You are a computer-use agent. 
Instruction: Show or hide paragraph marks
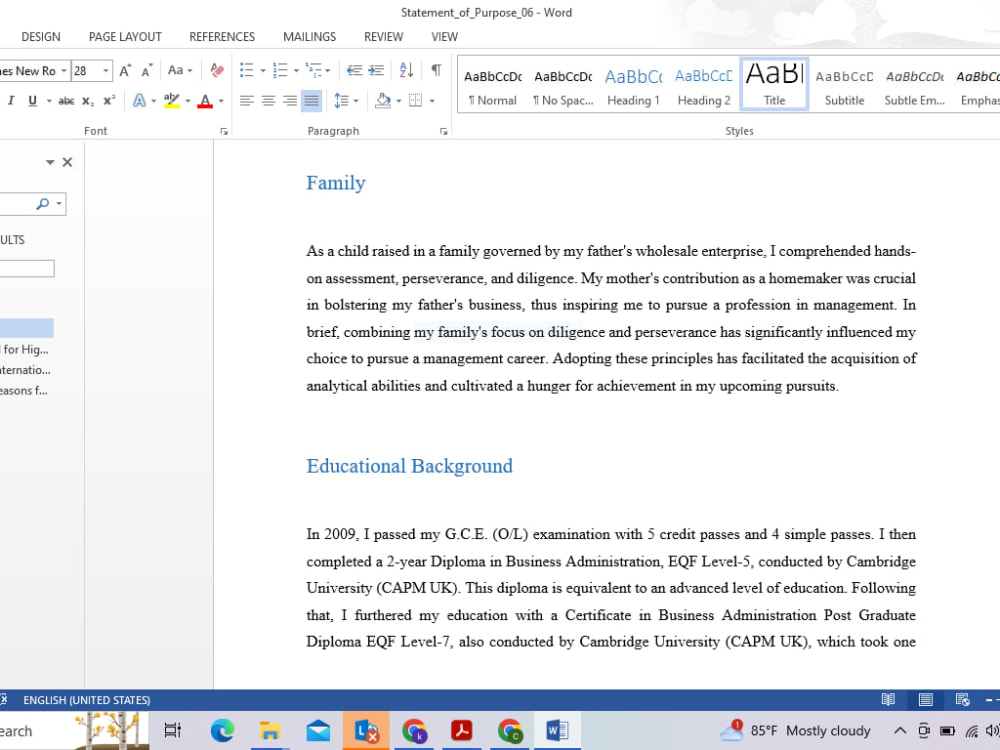(436, 70)
